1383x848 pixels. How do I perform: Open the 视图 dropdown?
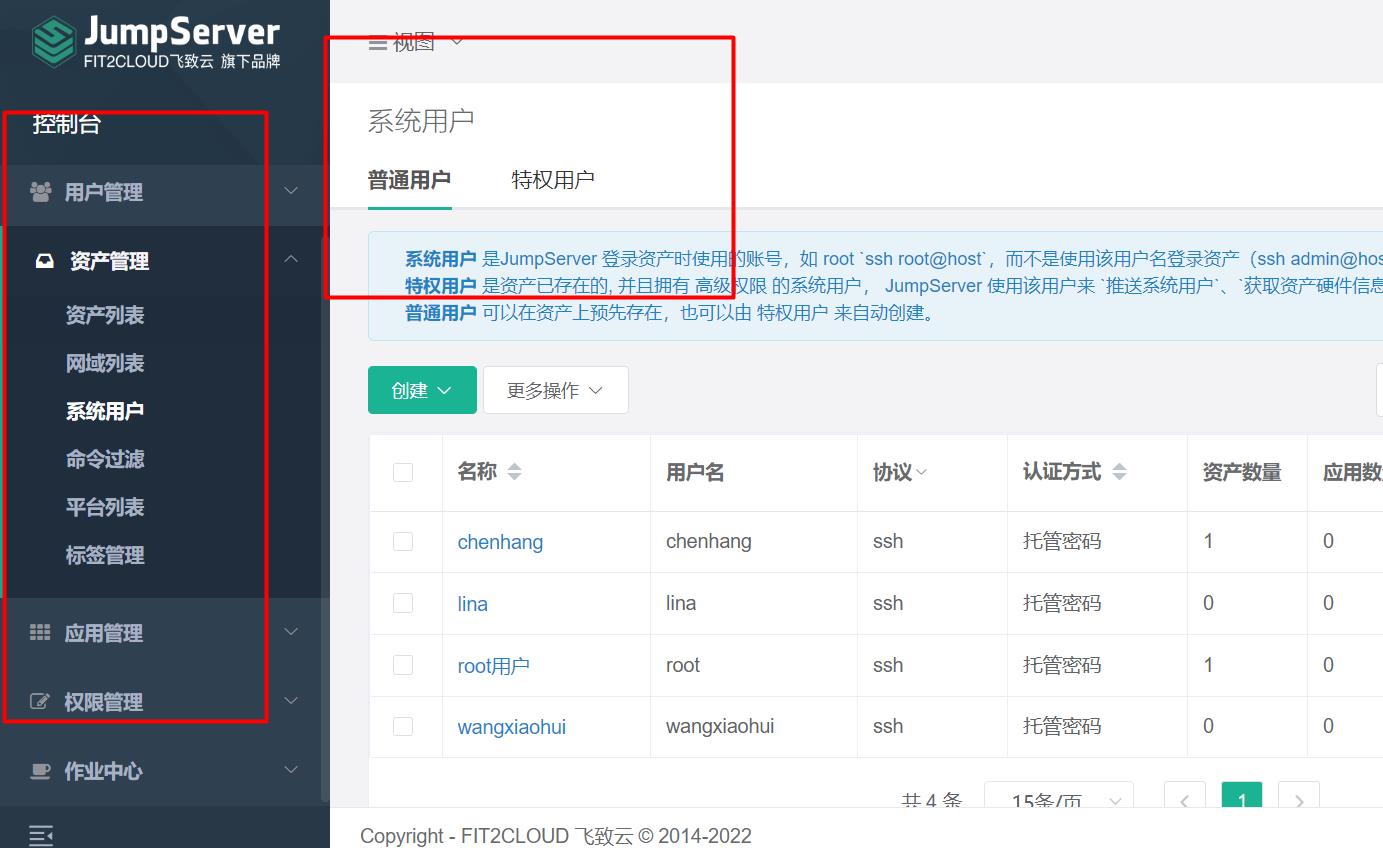coord(416,43)
